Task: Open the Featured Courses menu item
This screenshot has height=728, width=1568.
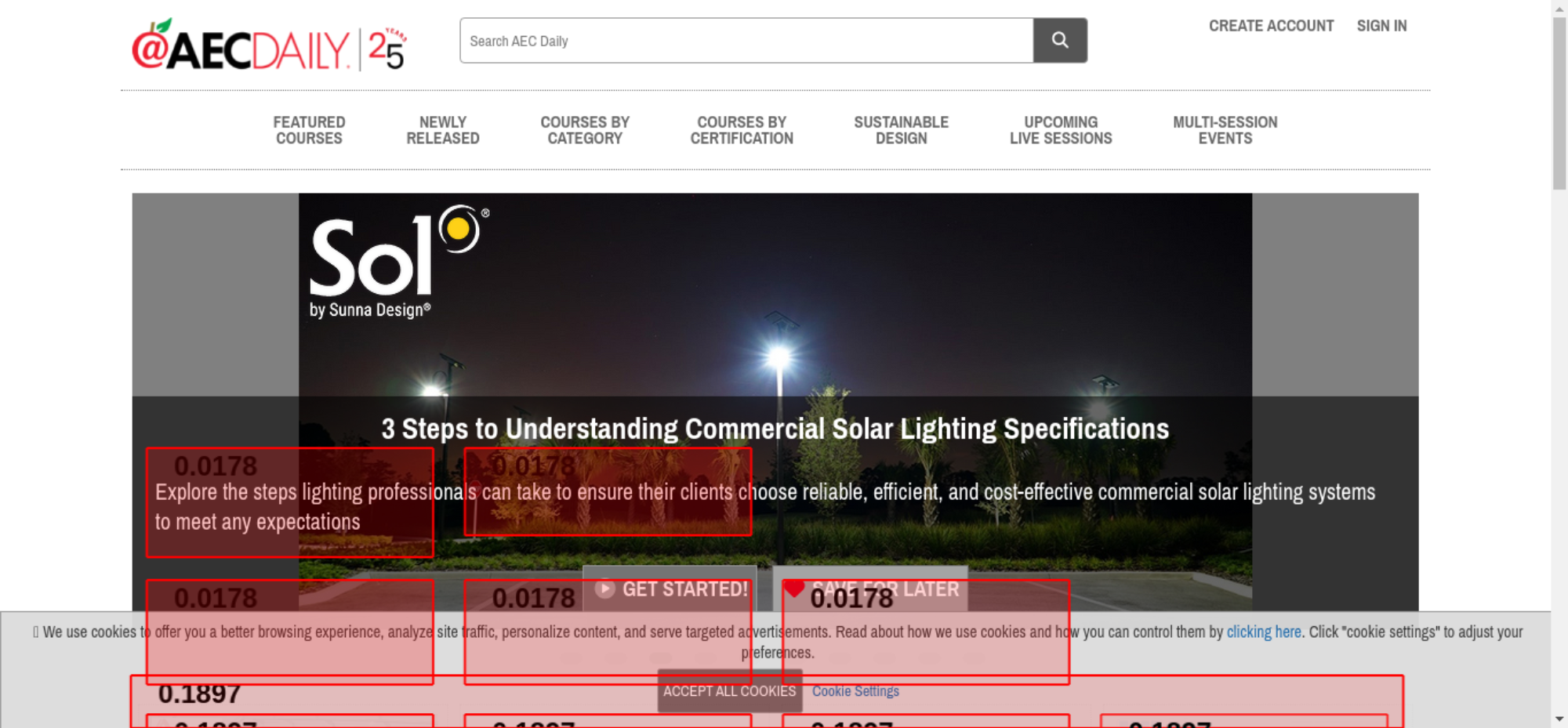Action: [x=309, y=130]
